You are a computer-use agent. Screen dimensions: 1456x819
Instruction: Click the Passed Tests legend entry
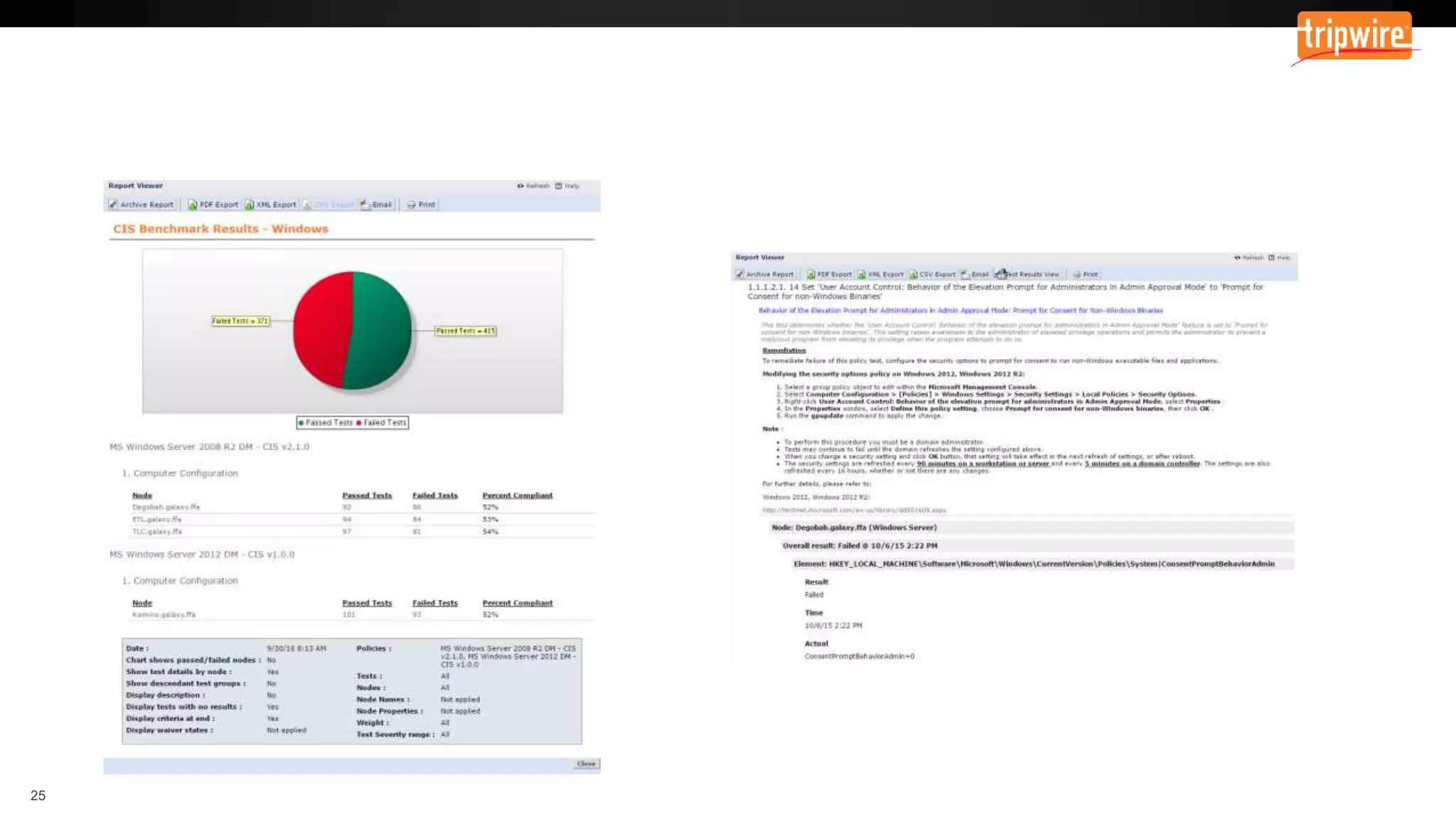click(326, 423)
